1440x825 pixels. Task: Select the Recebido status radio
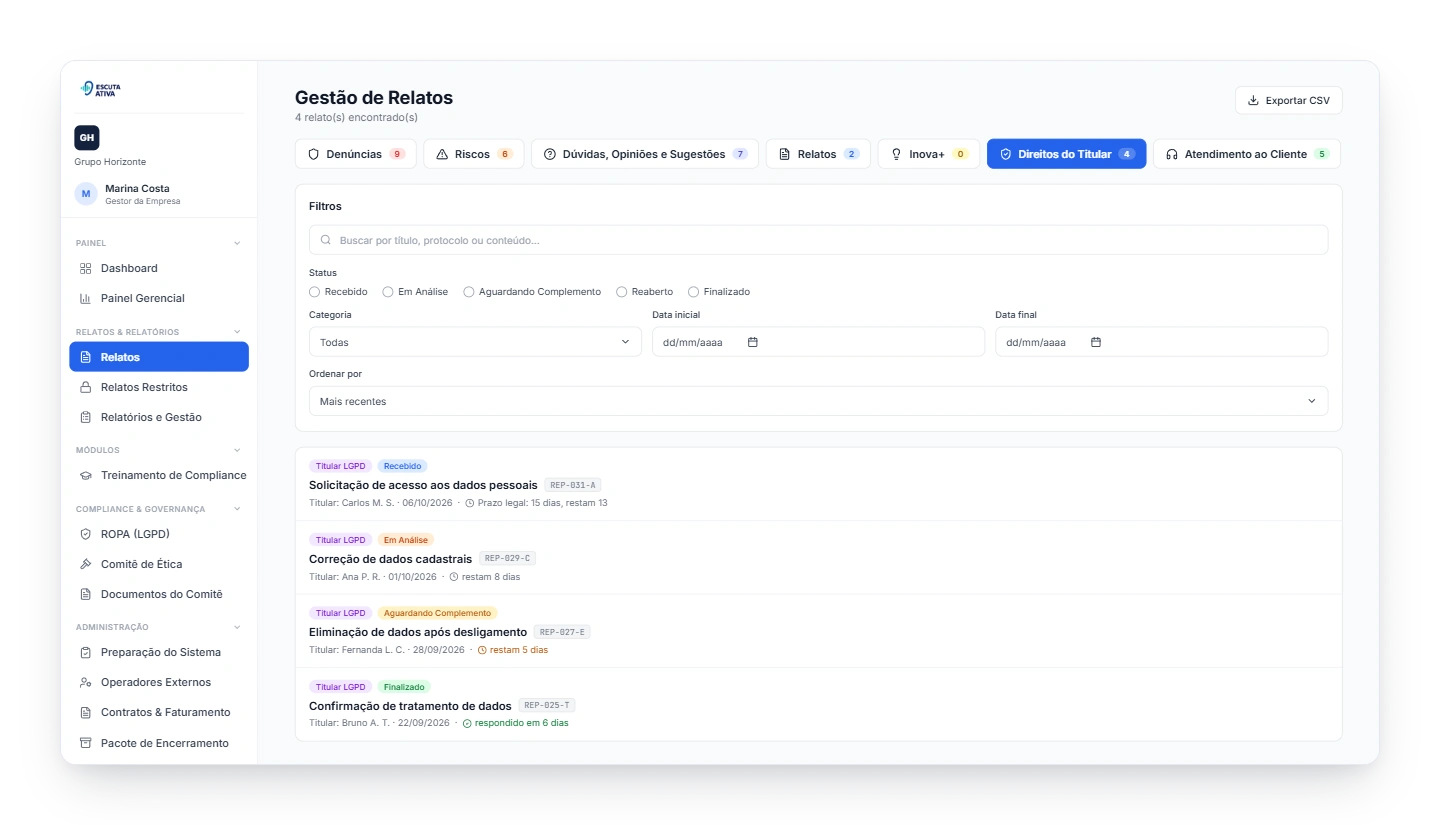pos(315,292)
